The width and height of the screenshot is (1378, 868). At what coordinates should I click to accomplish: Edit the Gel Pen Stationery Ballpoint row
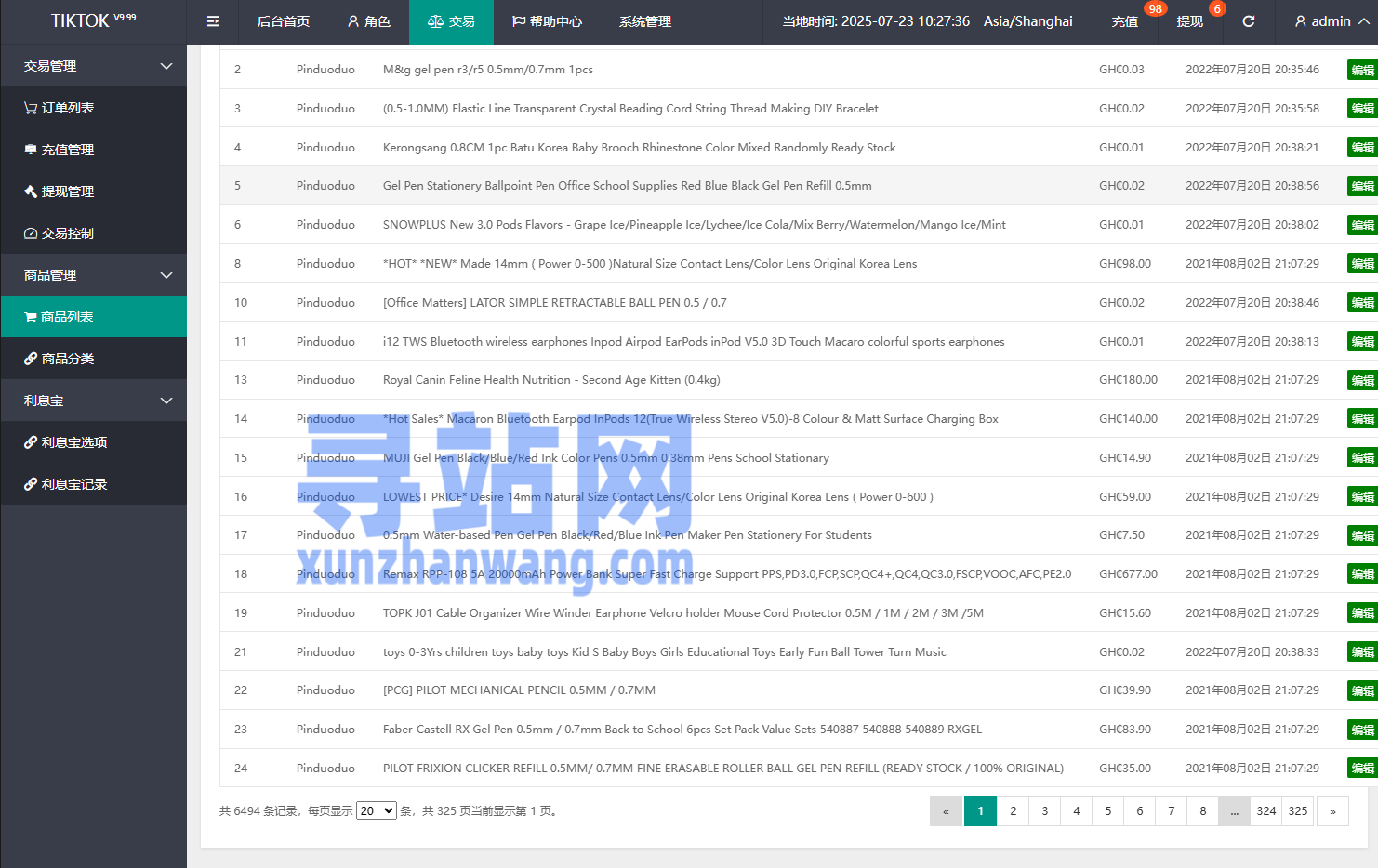(x=1362, y=186)
